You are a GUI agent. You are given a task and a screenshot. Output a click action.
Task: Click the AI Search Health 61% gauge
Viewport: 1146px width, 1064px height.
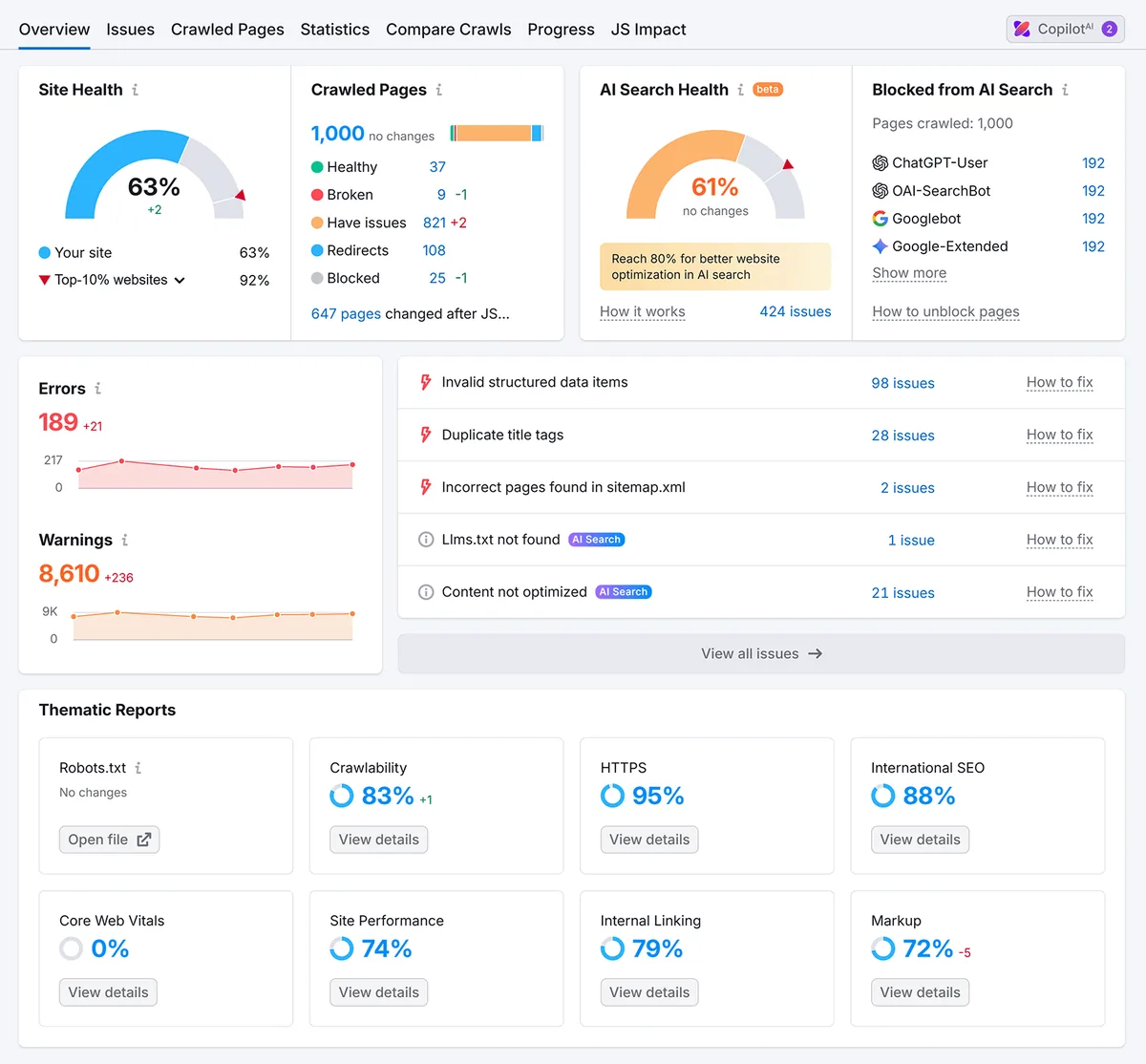pos(715,175)
